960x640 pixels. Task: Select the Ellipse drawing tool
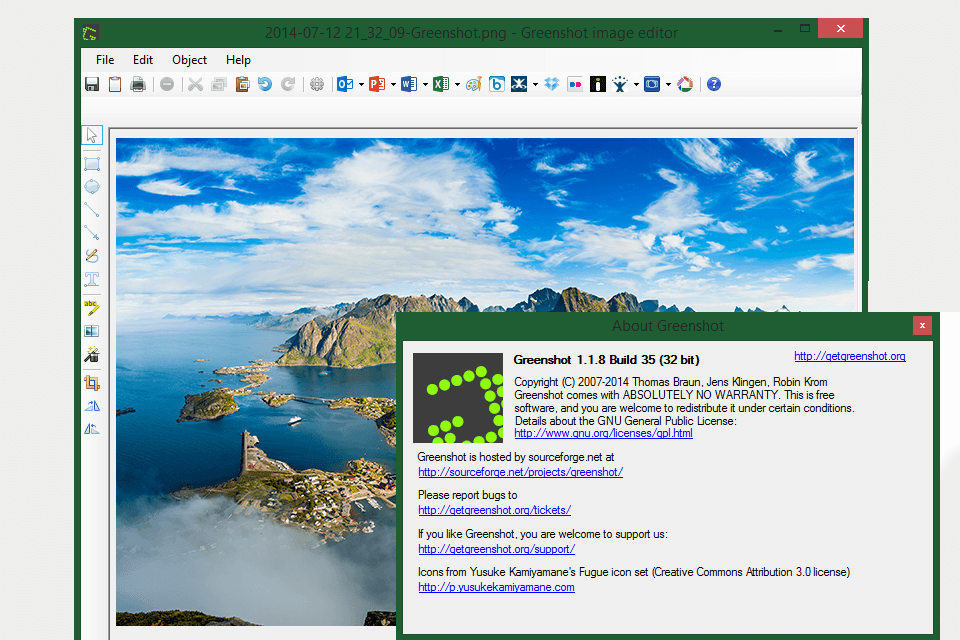point(92,186)
